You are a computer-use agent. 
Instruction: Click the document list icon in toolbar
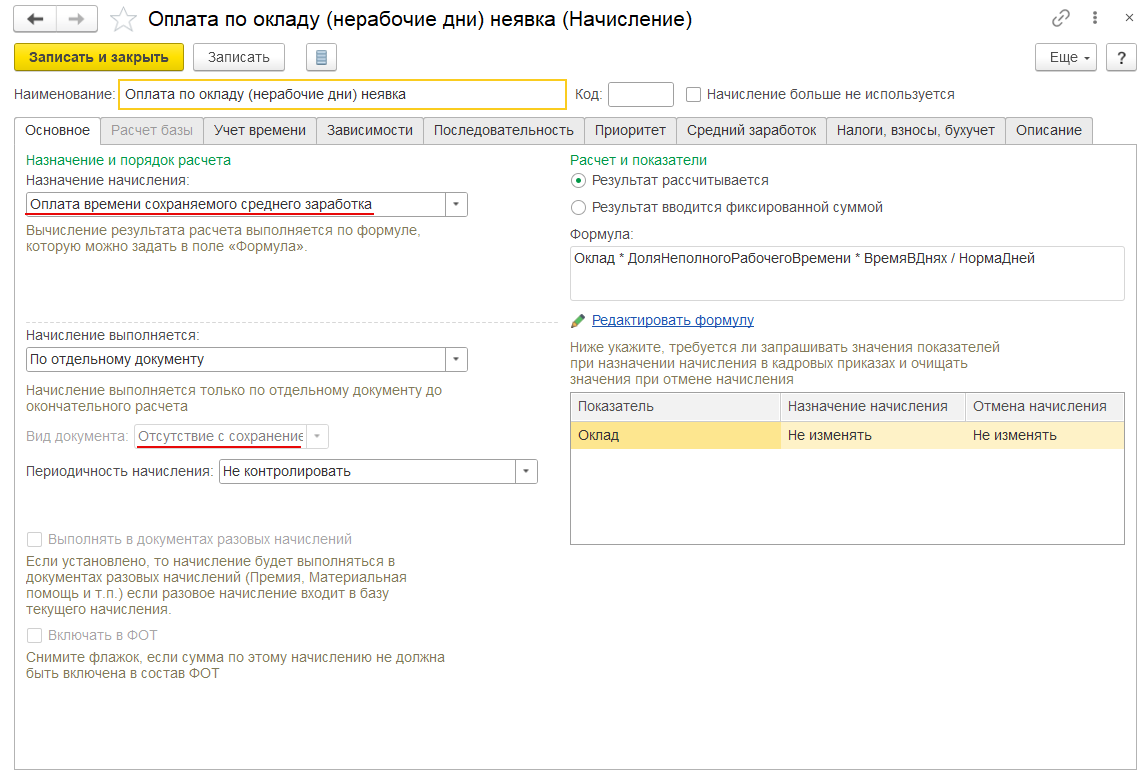coord(321,57)
